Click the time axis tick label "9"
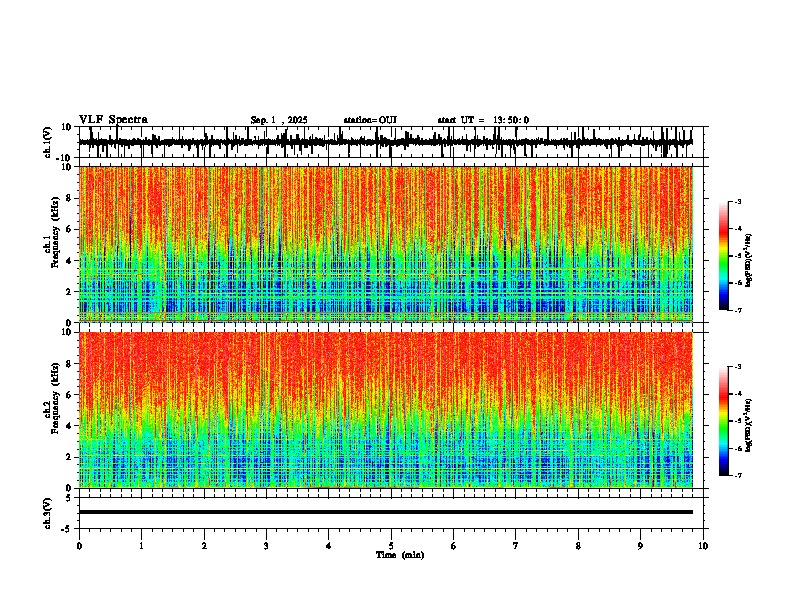792x612 pixels. click(x=640, y=546)
